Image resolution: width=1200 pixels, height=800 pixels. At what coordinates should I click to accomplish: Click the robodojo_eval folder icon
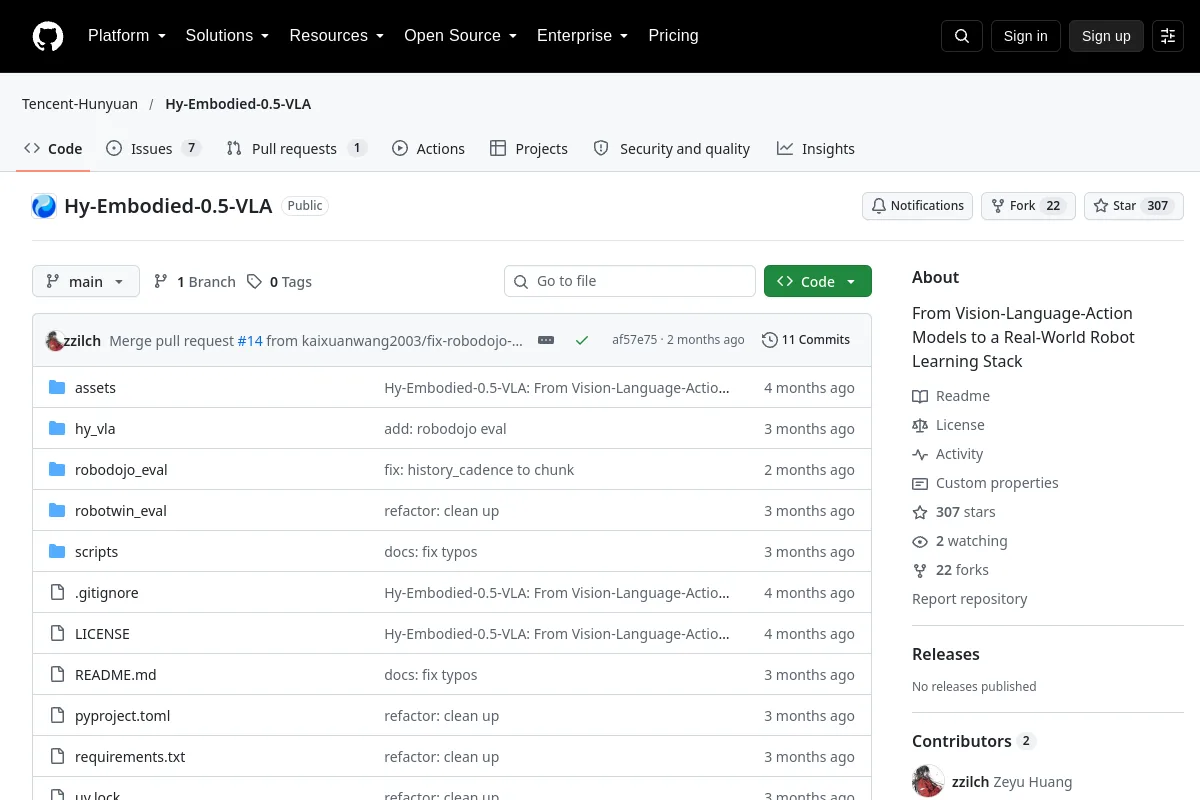pyautogui.click(x=57, y=470)
